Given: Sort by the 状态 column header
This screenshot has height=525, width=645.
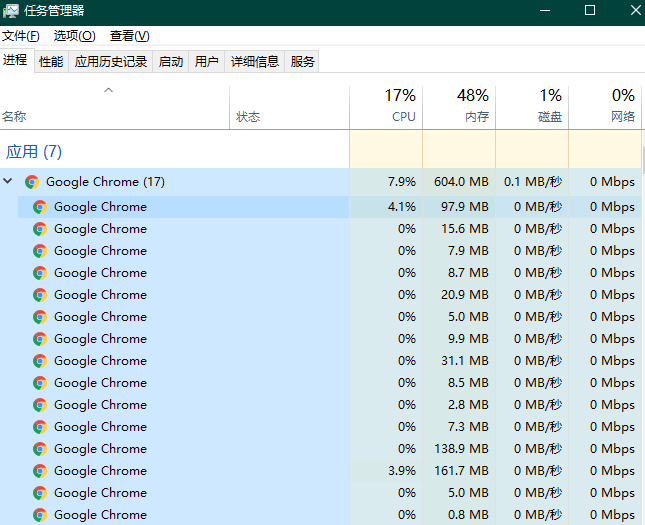Looking at the screenshot, I should tap(290, 108).
